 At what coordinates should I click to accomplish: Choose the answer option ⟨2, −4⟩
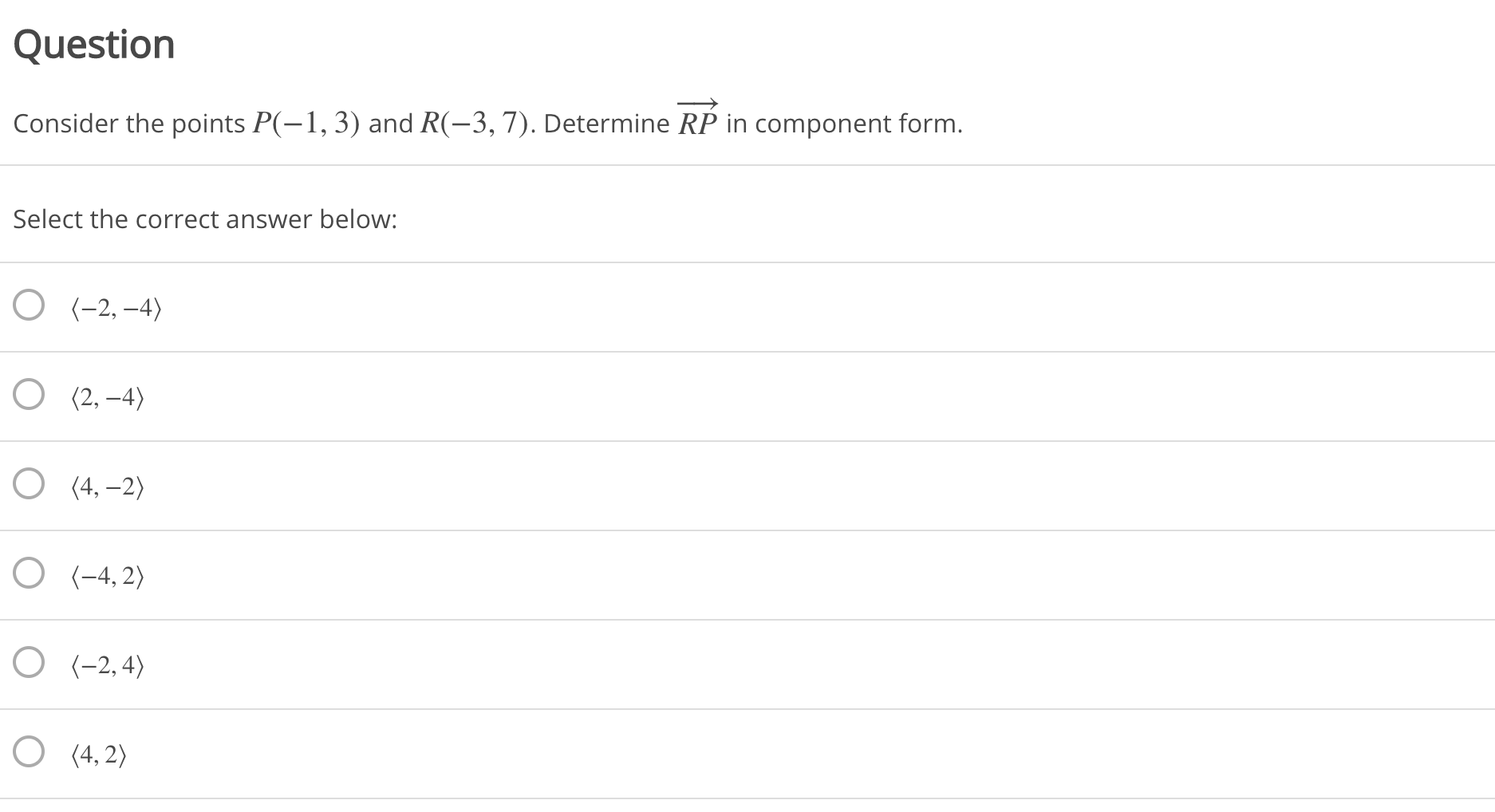tap(107, 396)
